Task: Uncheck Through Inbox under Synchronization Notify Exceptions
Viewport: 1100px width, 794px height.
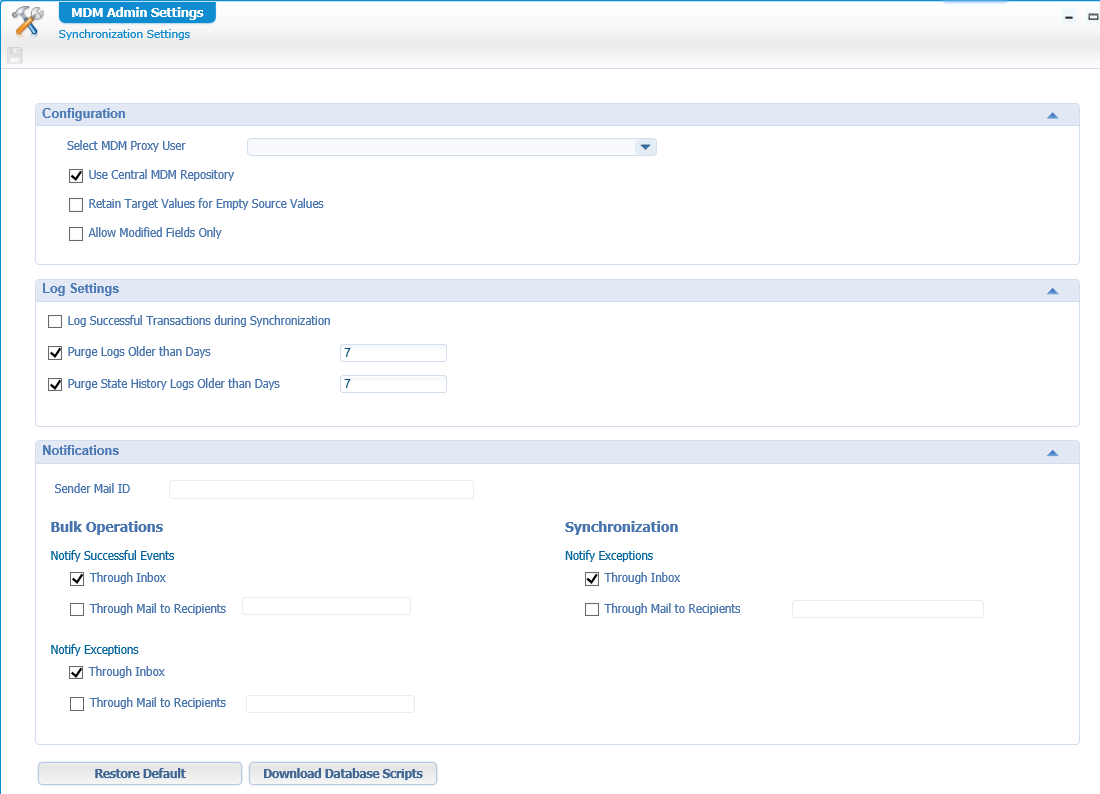Action: (x=592, y=579)
